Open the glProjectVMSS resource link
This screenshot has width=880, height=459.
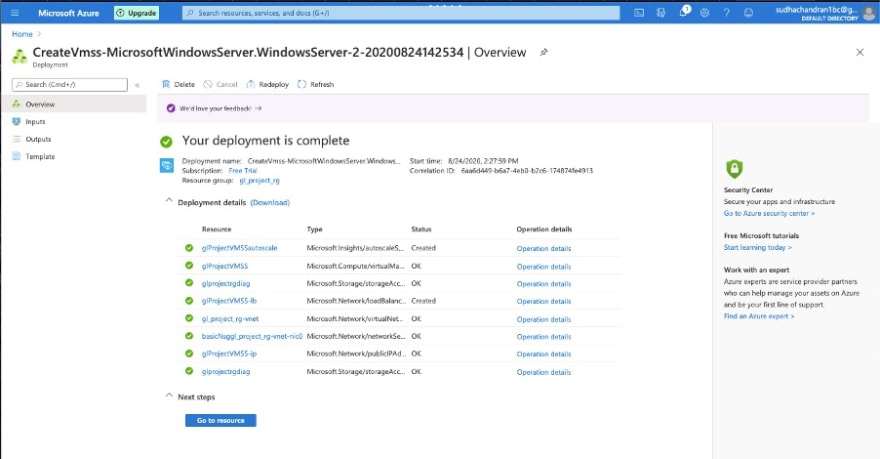[224, 266]
